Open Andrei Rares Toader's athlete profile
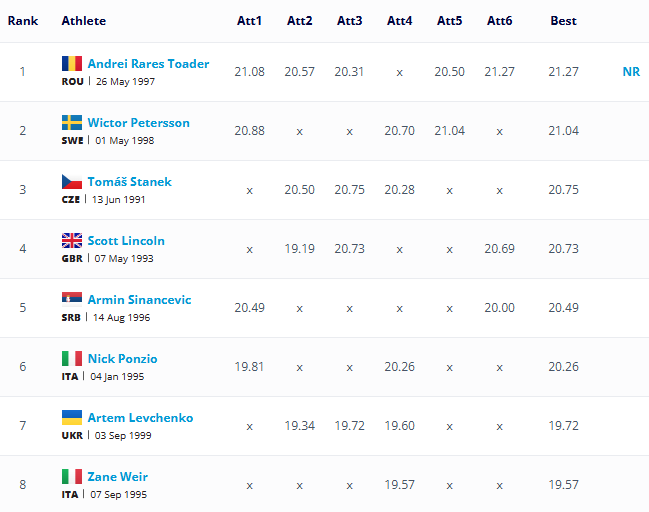The height and width of the screenshot is (512, 649). click(x=148, y=64)
